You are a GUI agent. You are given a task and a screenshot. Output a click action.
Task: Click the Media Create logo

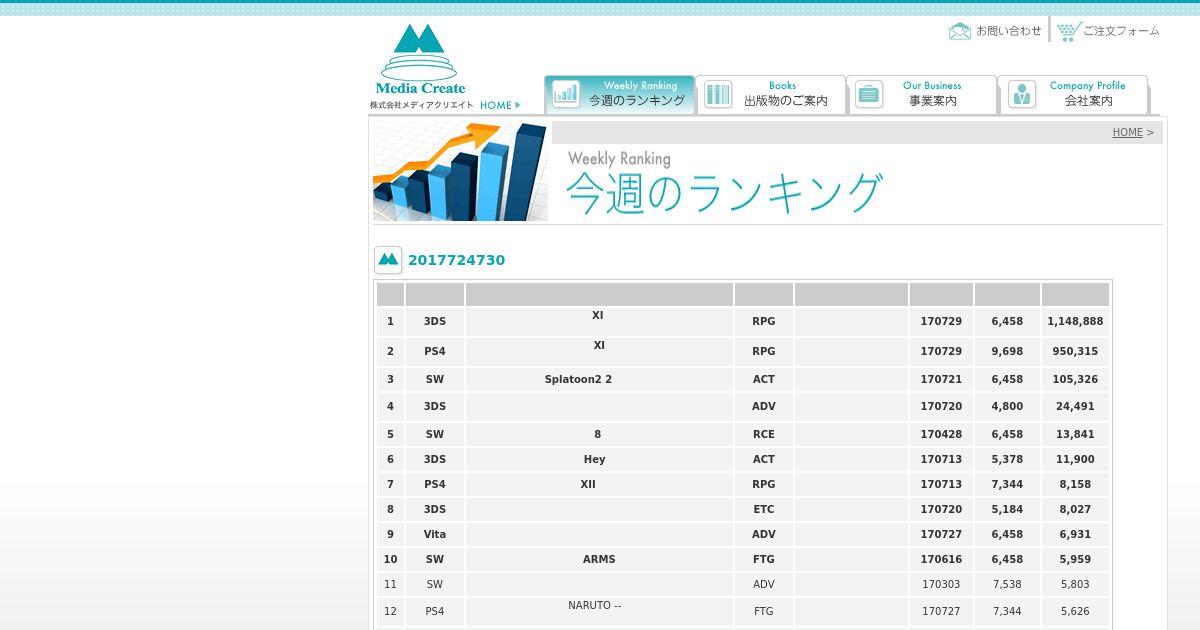421,60
